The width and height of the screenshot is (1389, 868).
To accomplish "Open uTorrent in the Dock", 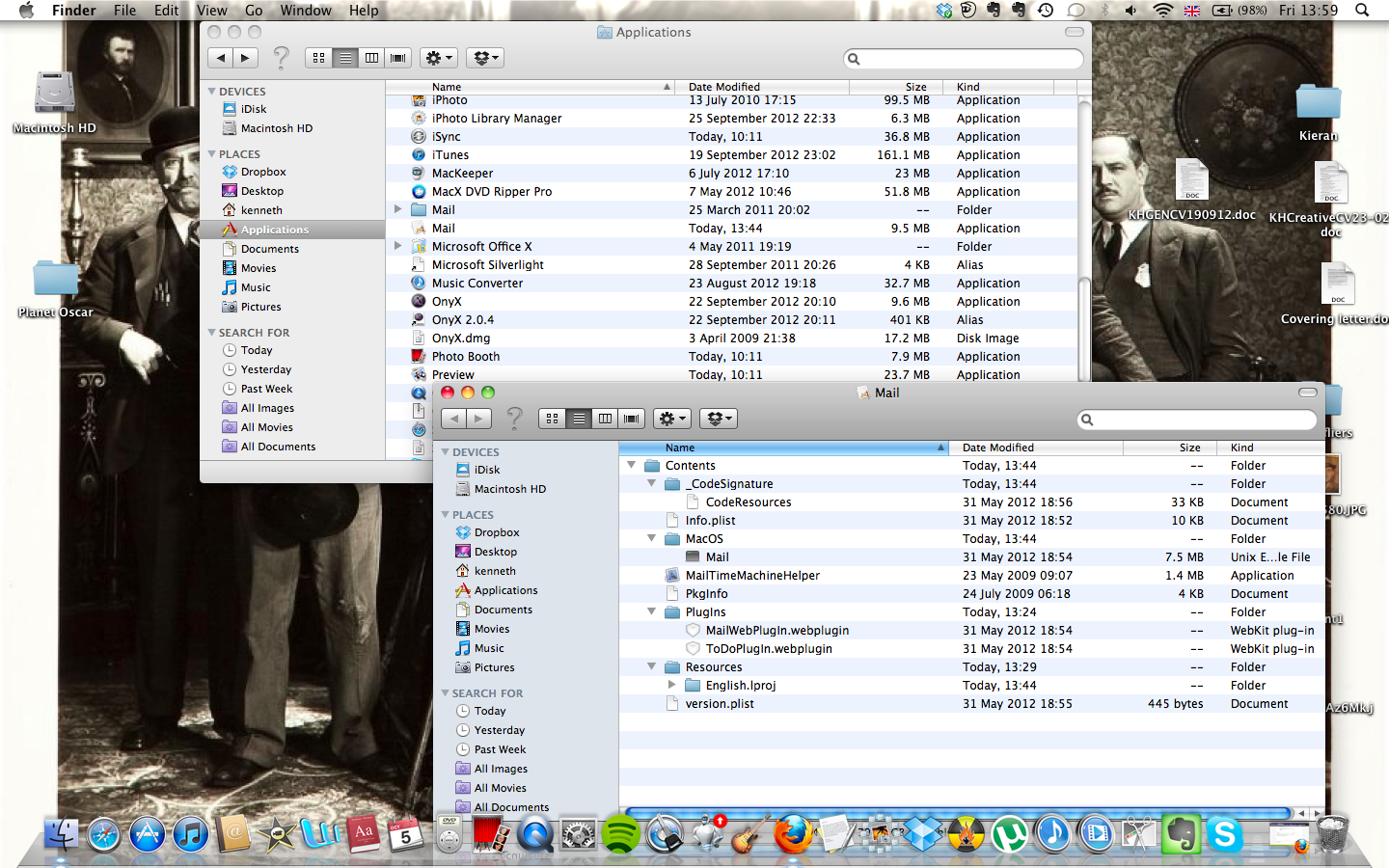I will pyautogui.click(x=1010, y=834).
